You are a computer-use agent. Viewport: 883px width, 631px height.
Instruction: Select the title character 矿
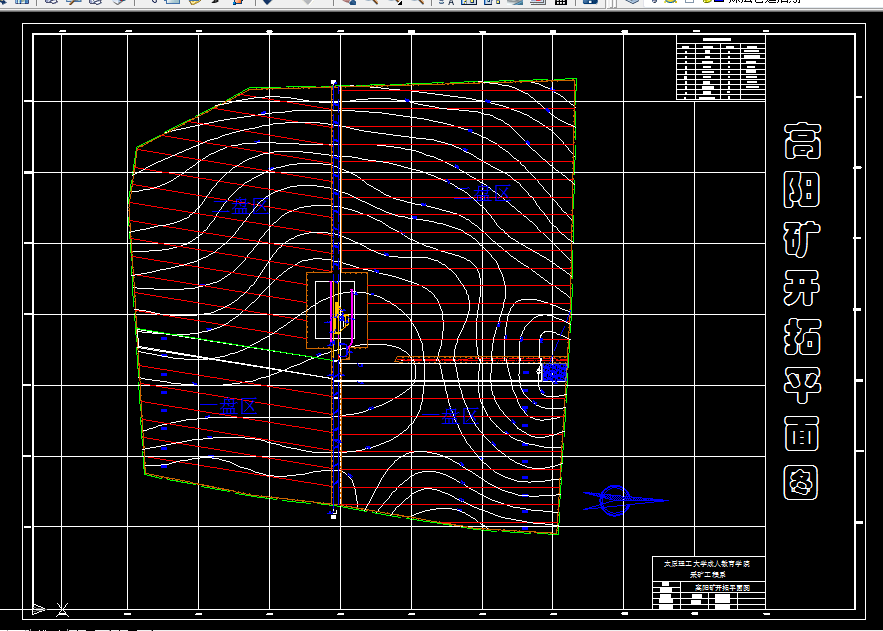(802, 239)
